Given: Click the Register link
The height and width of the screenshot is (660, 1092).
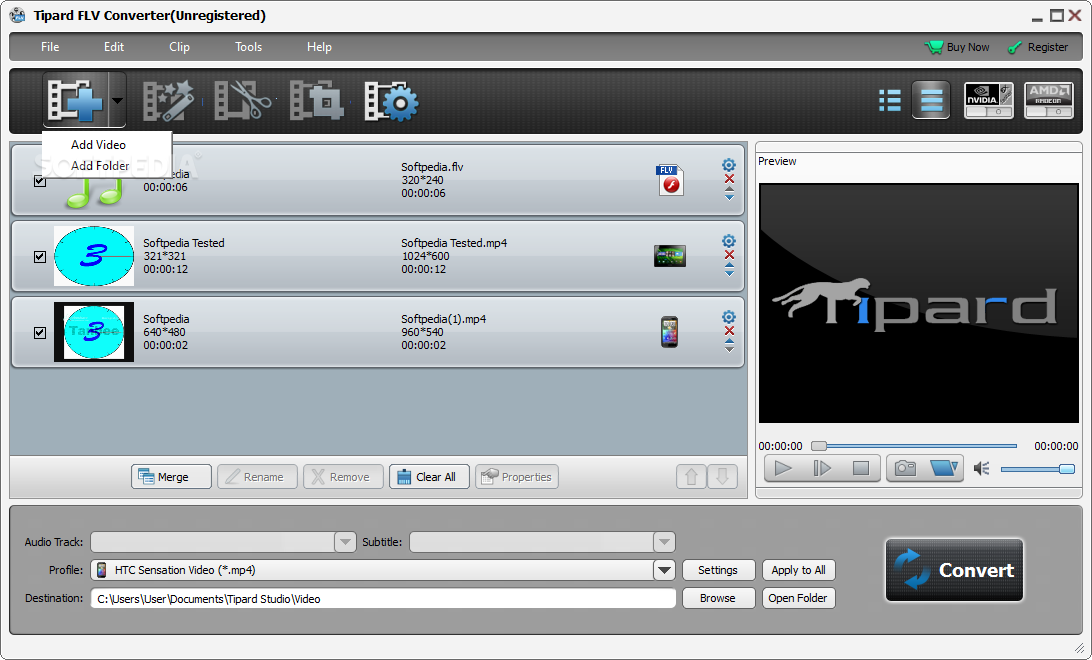Looking at the screenshot, I should tap(1038, 47).
